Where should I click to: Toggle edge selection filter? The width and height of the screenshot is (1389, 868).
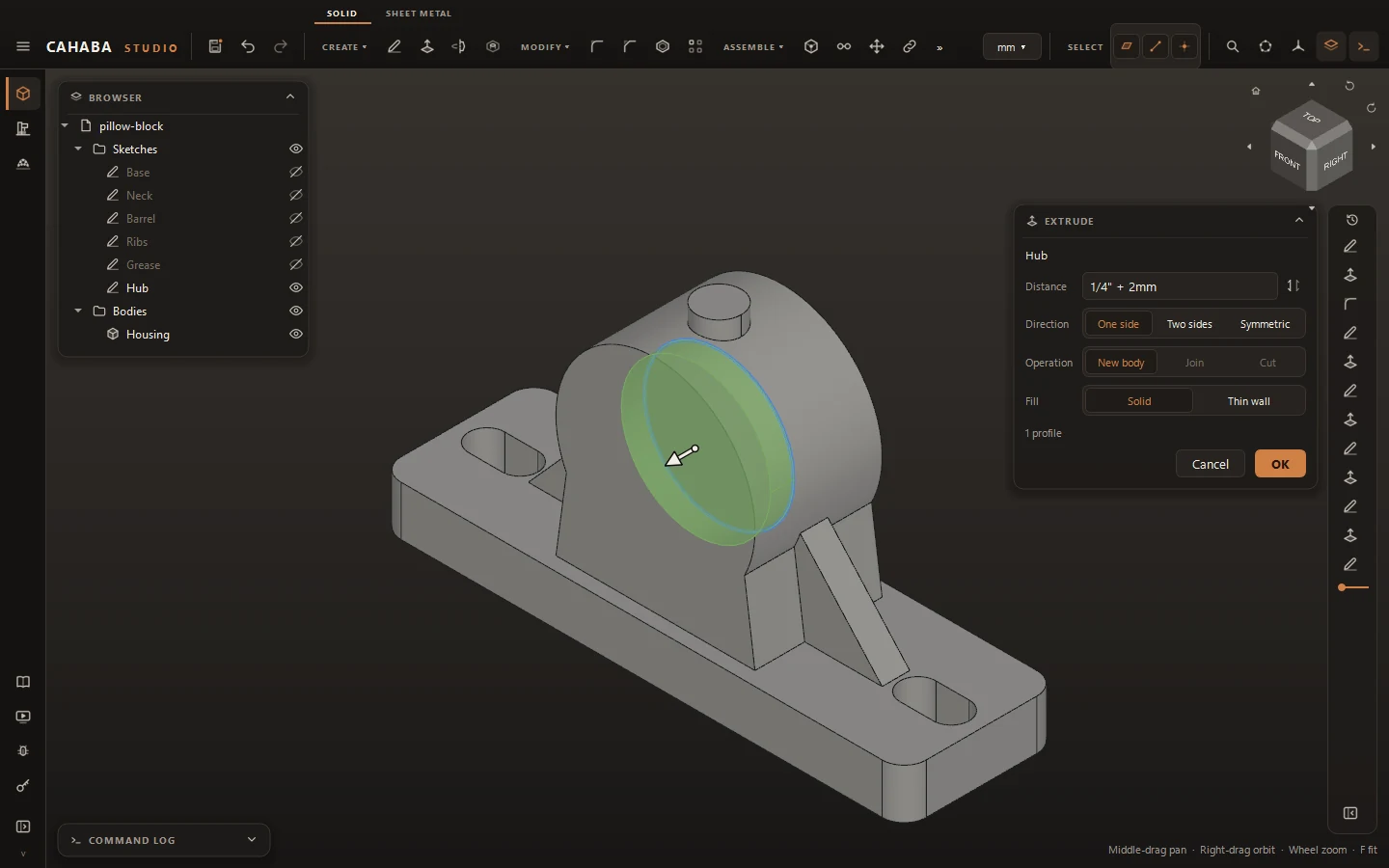[1156, 46]
